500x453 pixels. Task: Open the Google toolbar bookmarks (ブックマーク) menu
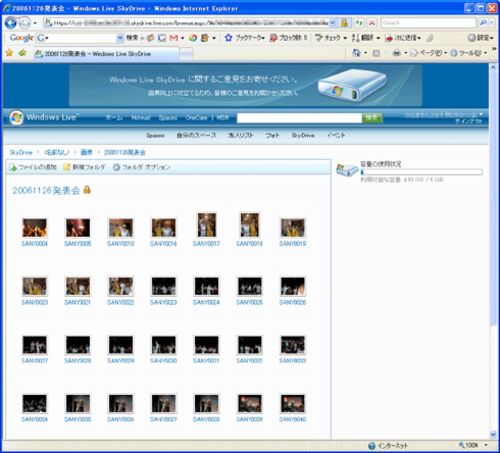coord(250,38)
